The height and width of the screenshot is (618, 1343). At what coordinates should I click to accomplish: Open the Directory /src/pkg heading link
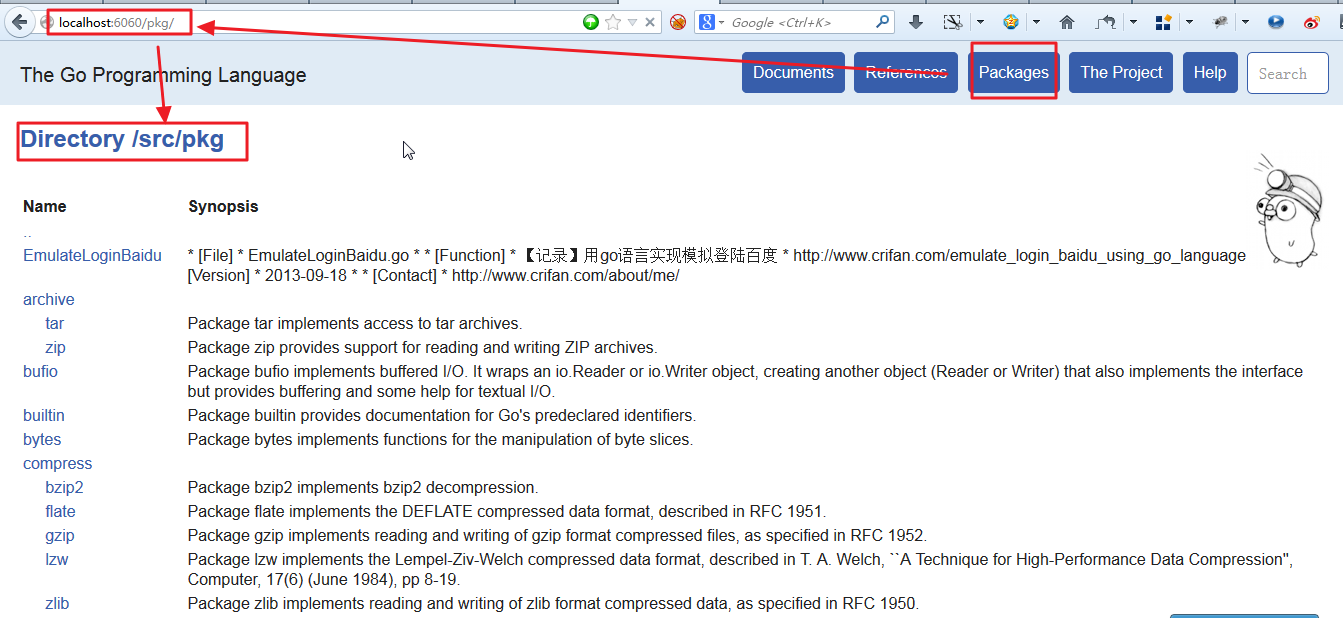122,139
